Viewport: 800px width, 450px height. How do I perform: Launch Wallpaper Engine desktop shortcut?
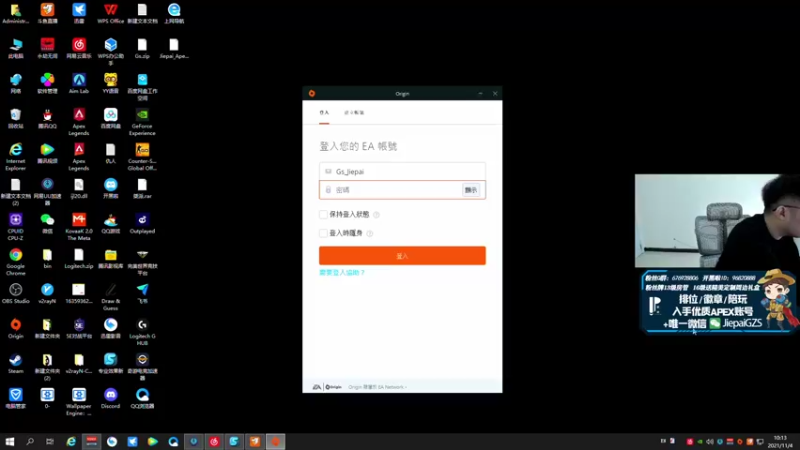coord(79,403)
